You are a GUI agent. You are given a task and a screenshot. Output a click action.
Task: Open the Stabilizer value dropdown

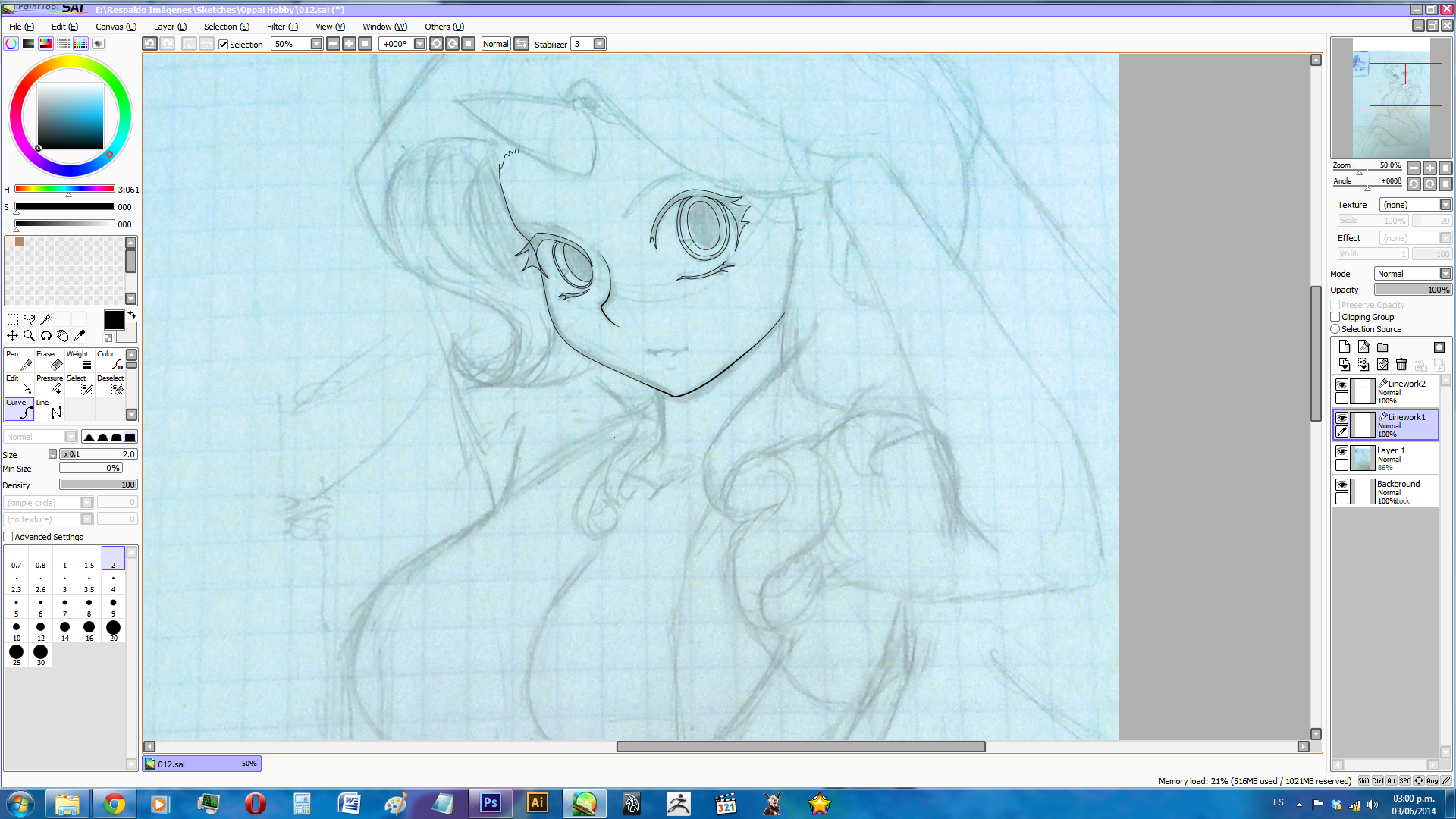coord(599,44)
